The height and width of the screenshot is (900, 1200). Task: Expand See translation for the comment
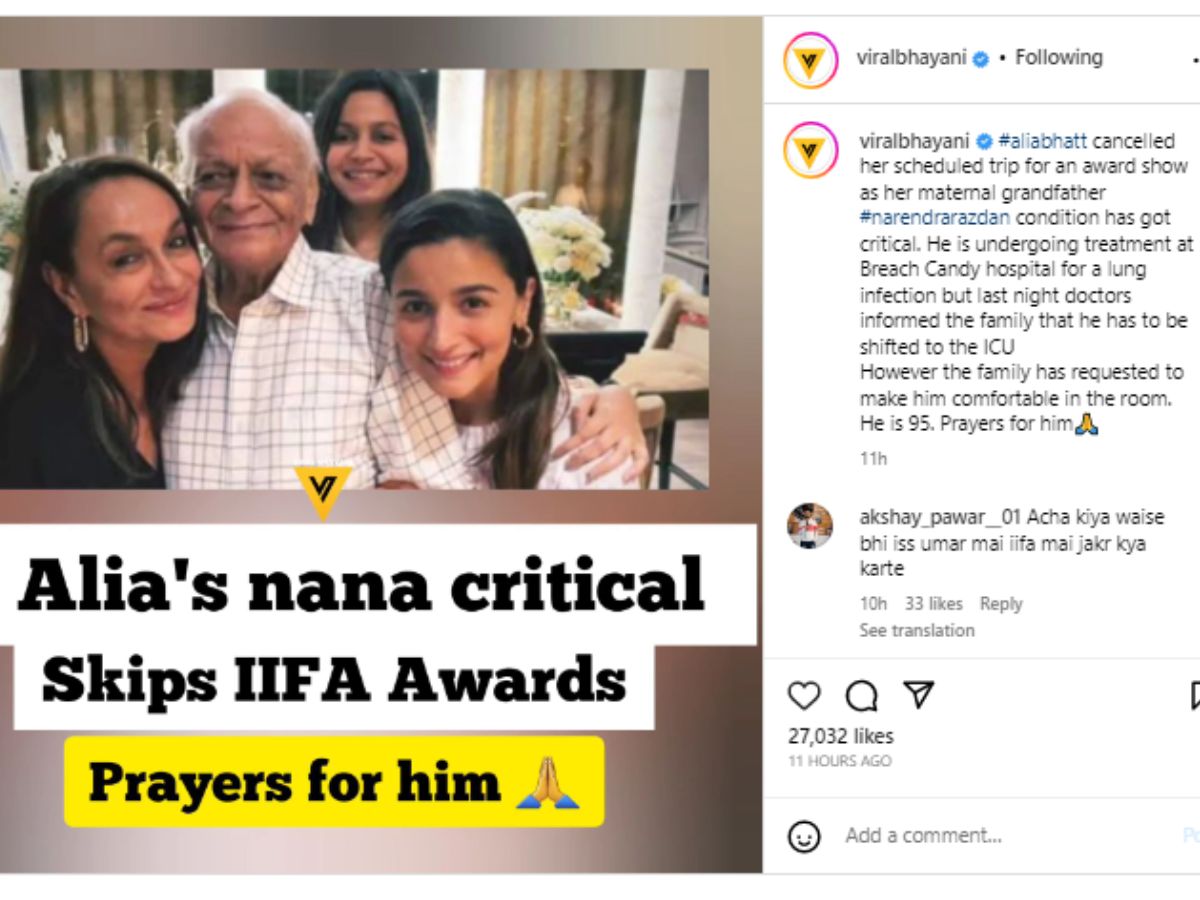point(916,630)
